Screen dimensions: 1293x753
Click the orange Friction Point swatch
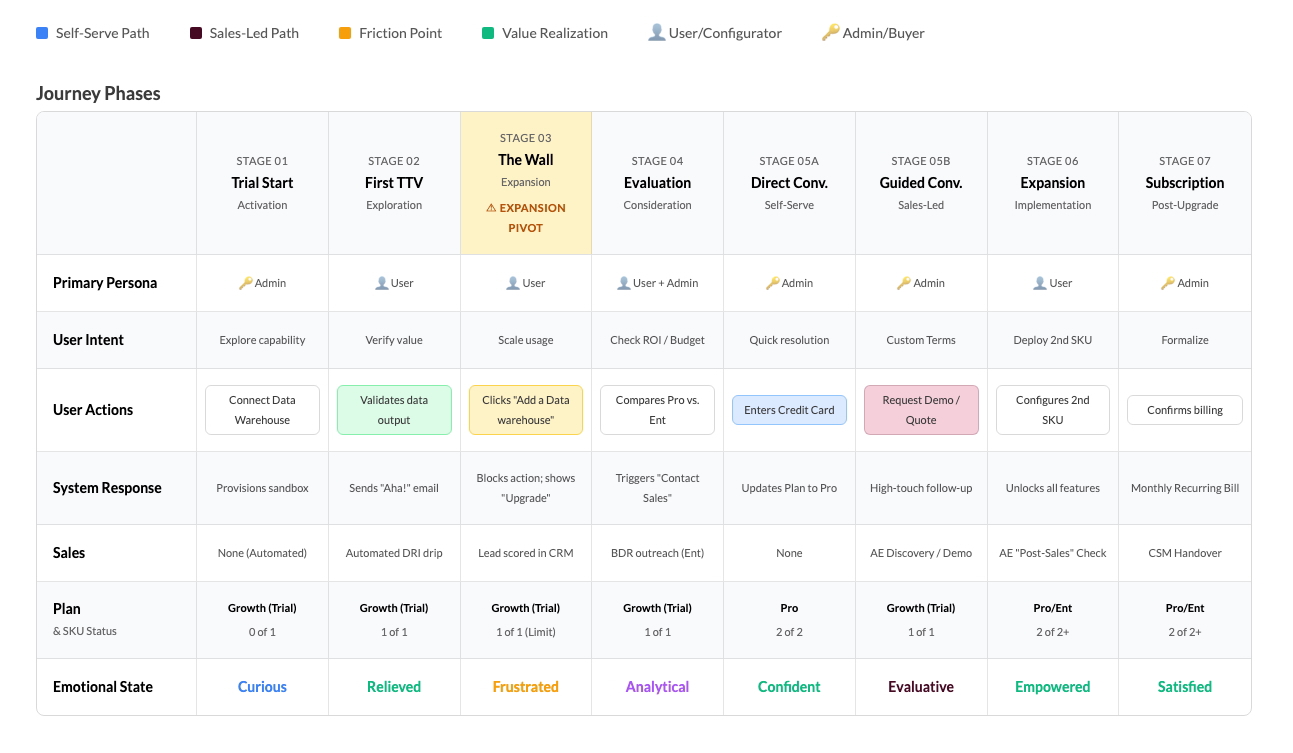tap(345, 33)
